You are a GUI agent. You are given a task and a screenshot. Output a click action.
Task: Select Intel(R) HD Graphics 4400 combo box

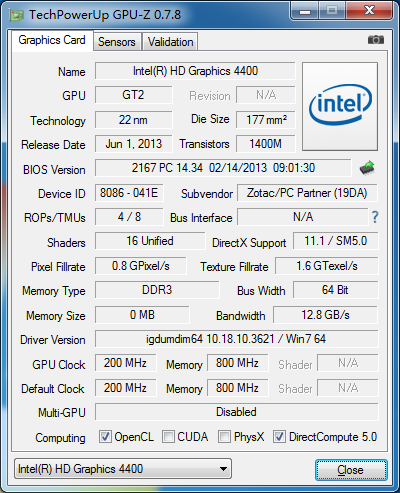point(123,469)
